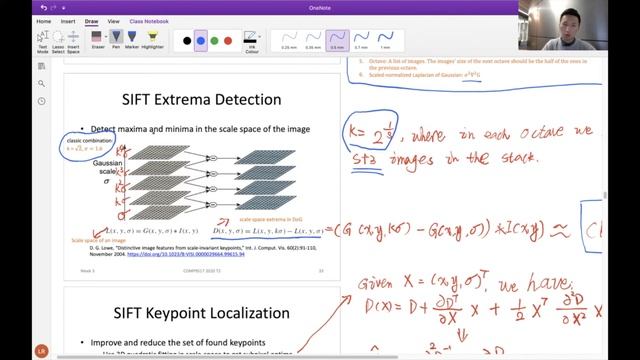This screenshot has width=640, height=360.
Task: Set pen thickness to 1 mm
Action: coord(385,40)
